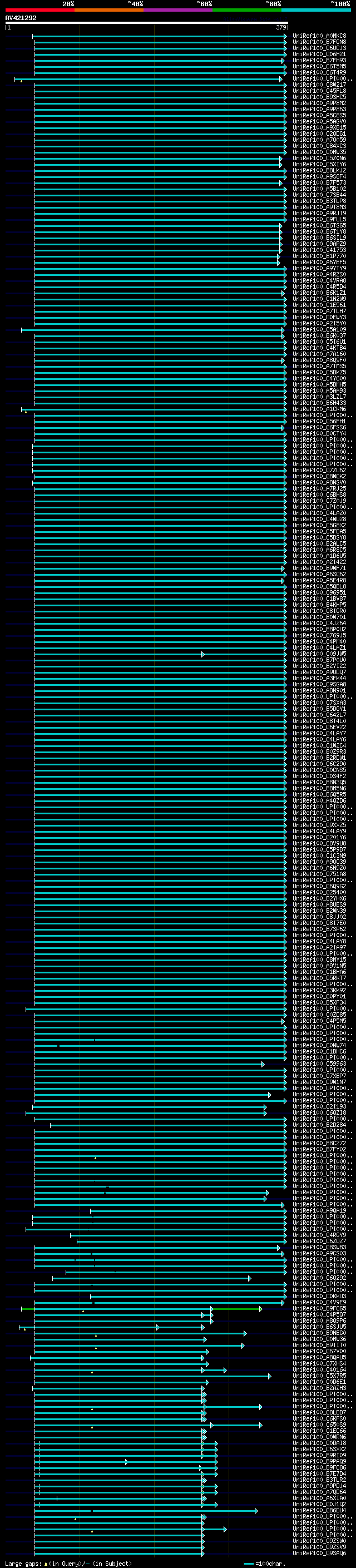Select hit label UniRef100_A9UDQ7
This screenshot has height=1568, width=356.
click(x=319, y=672)
